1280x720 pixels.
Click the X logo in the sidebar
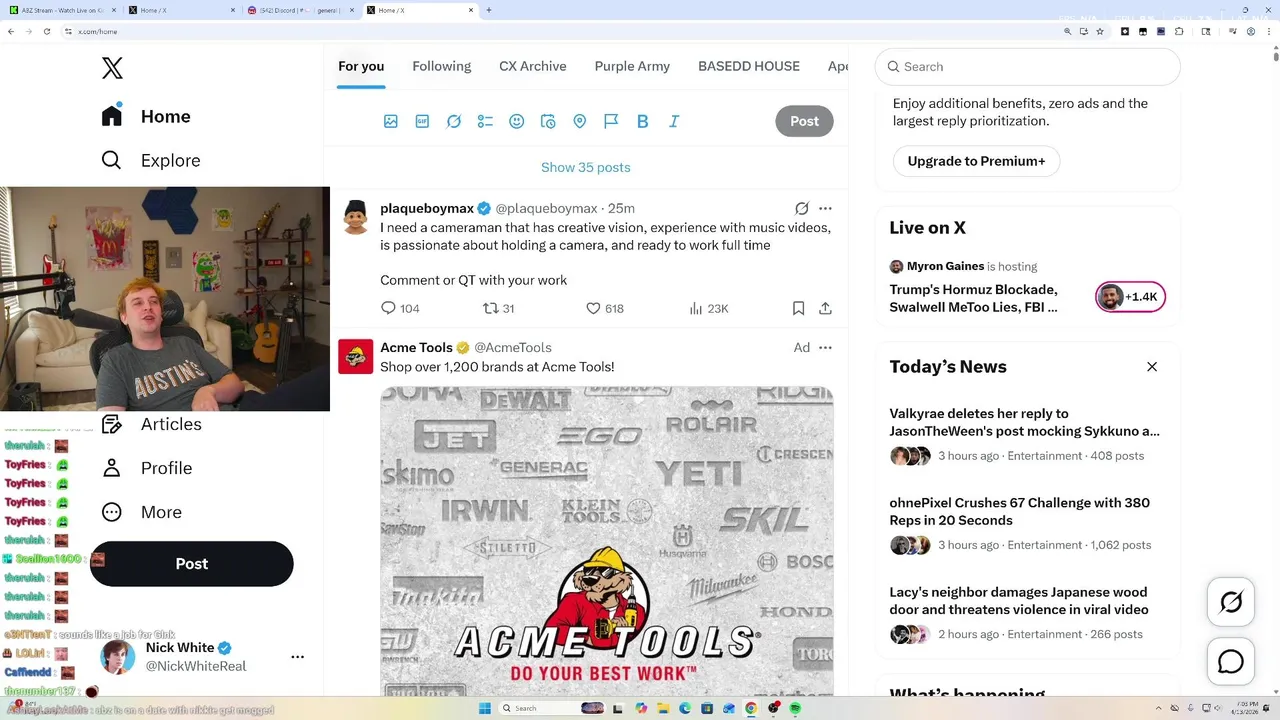(x=112, y=68)
